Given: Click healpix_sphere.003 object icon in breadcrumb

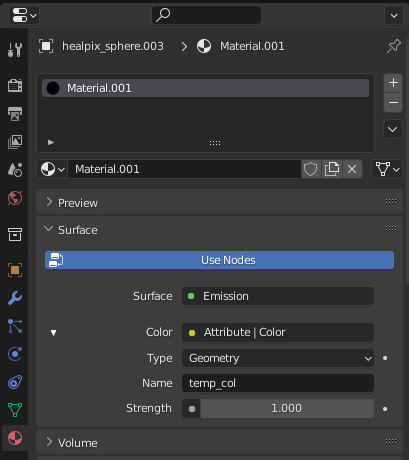Looking at the screenshot, I should (46, 46).
